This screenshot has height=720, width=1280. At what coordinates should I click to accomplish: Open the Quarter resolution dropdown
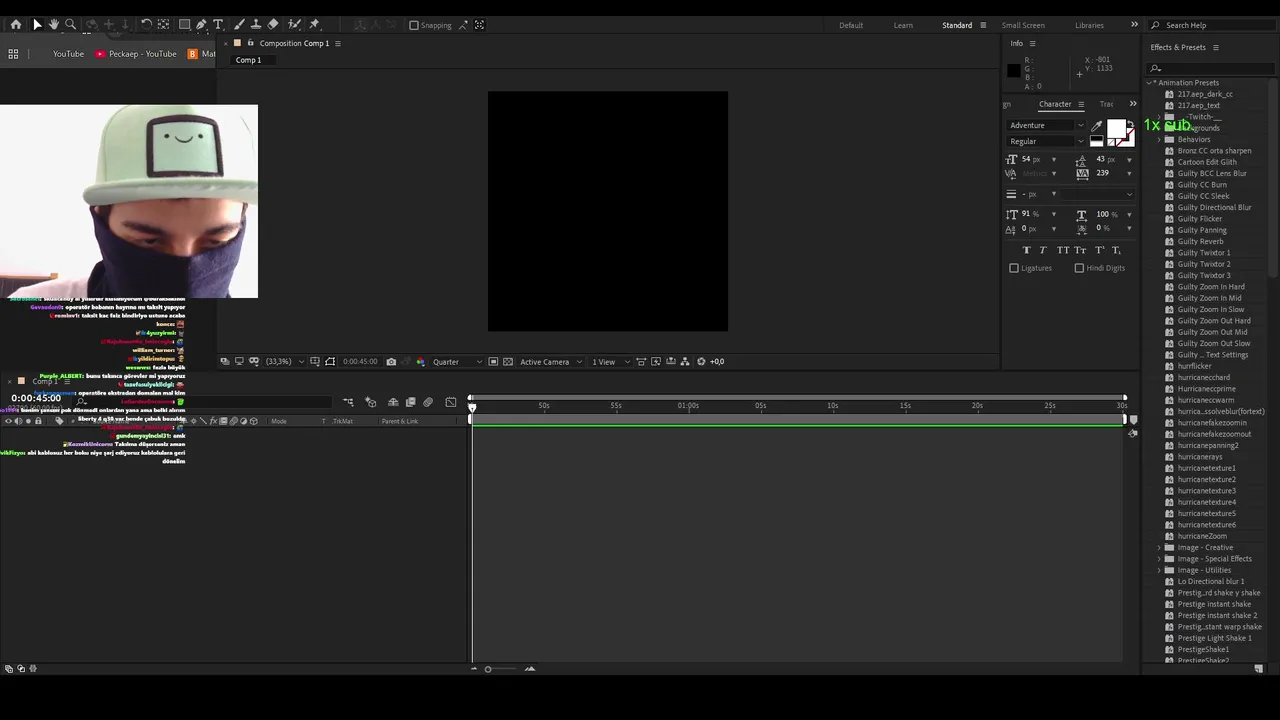[457, 362]
